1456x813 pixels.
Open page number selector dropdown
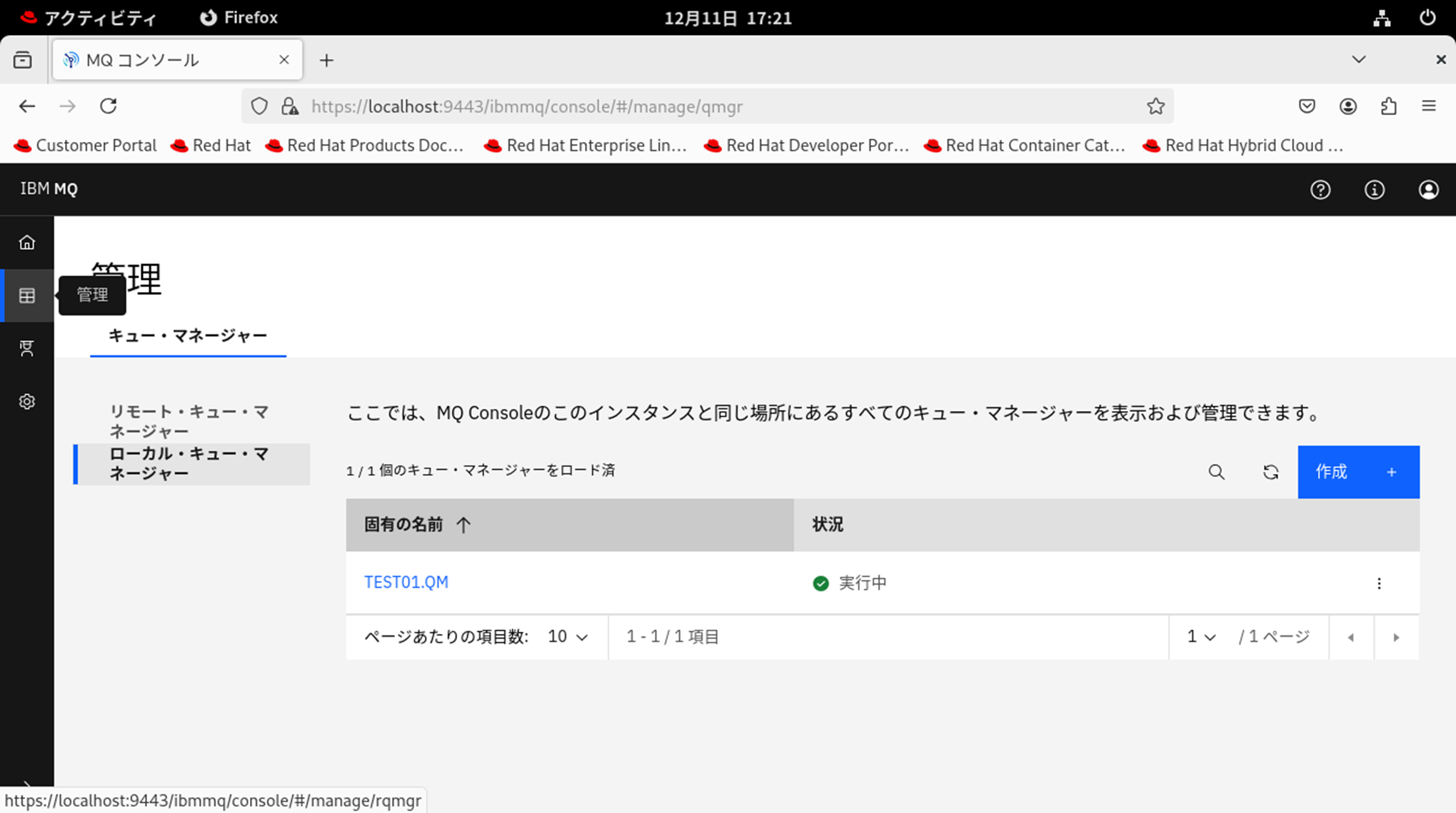(1201, 637)
